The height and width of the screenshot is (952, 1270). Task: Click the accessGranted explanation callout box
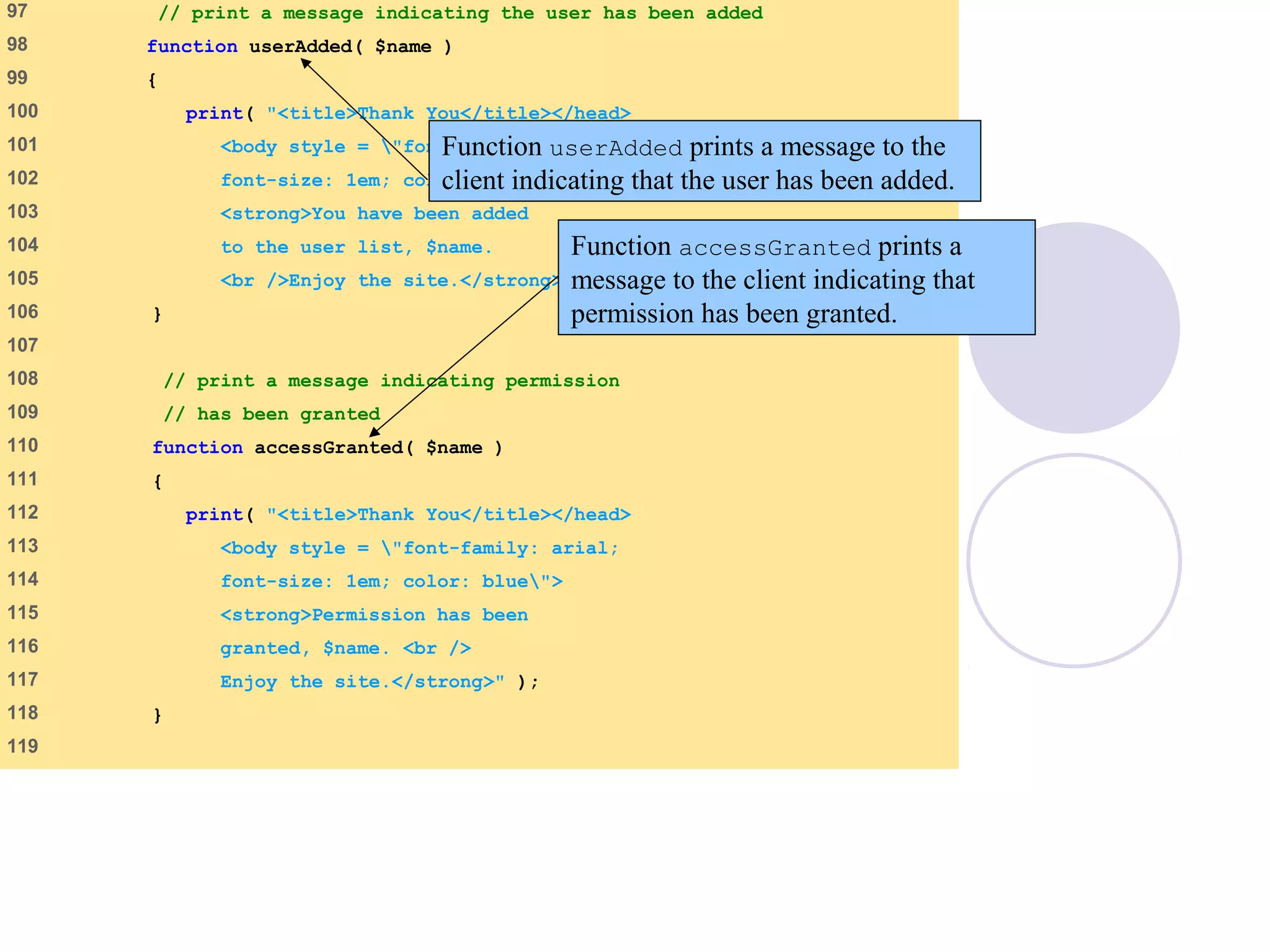click(x=796, y=278)
